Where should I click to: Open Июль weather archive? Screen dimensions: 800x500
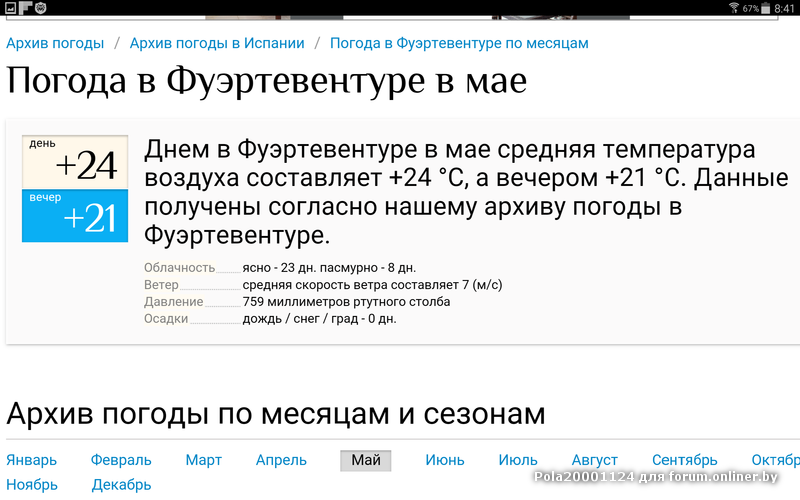[518, 460]
